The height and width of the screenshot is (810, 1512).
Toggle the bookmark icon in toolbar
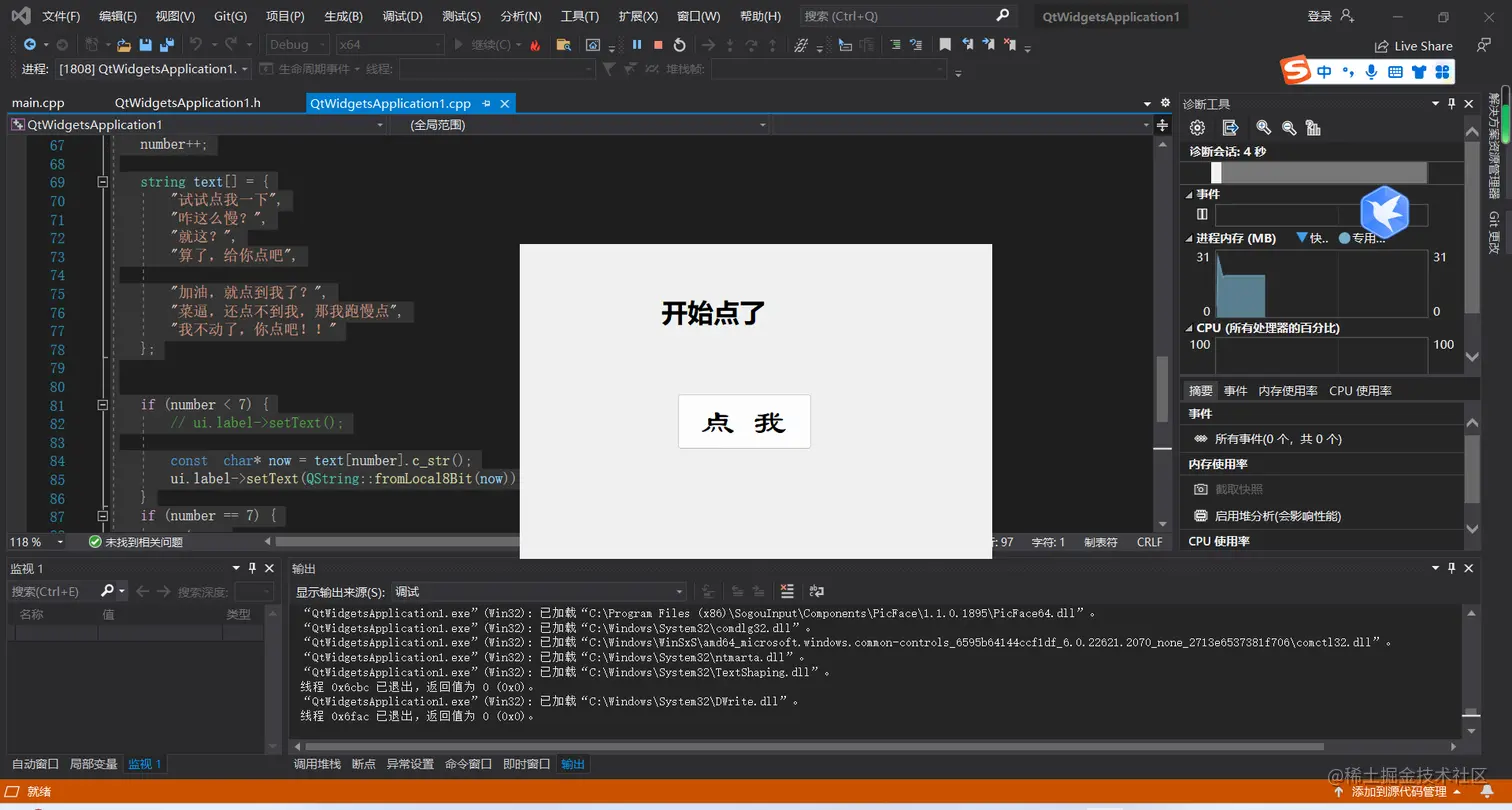tap(945, 45)
